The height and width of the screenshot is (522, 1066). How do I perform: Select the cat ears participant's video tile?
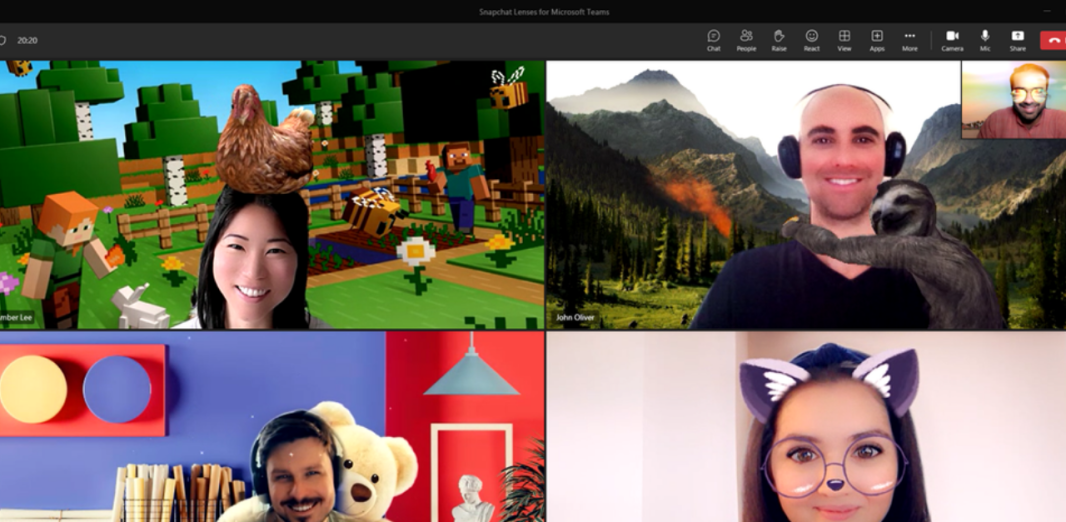point(806,427)
